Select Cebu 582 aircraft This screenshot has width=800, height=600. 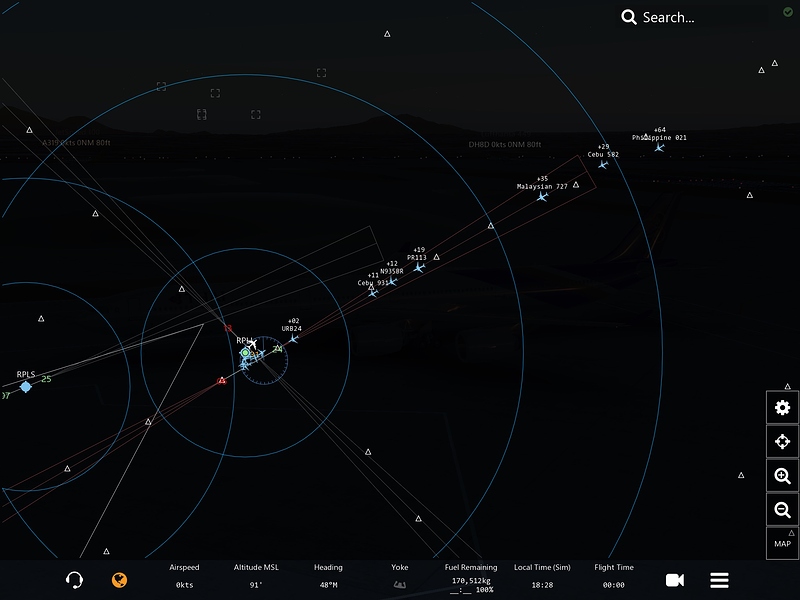603,164
